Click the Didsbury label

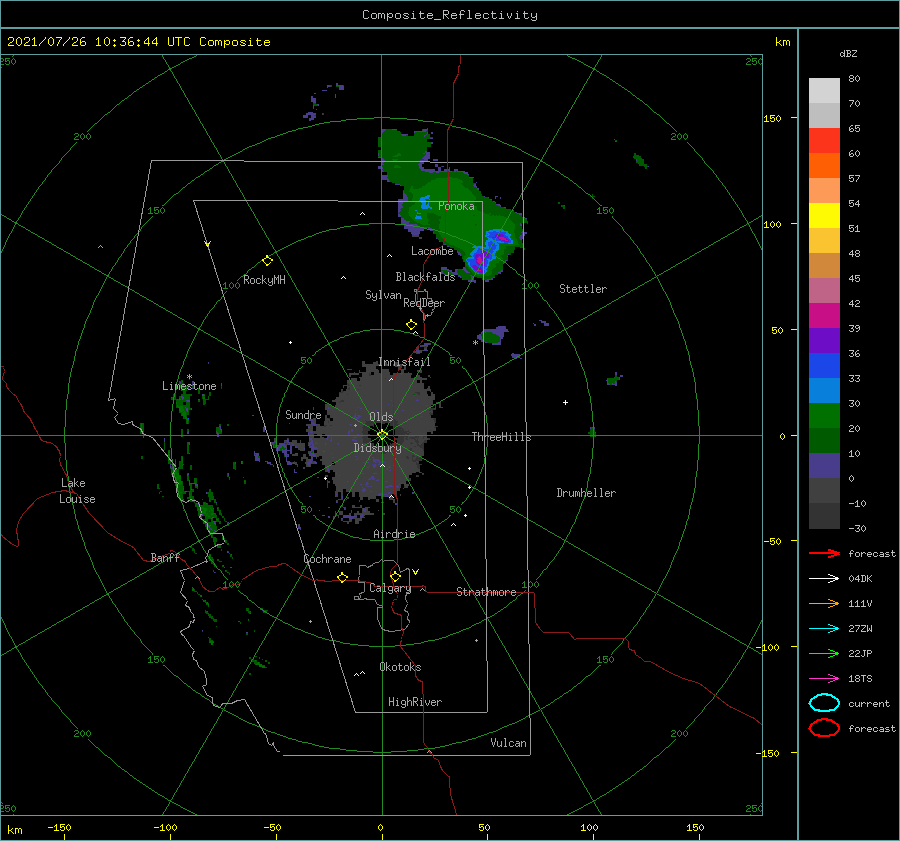(x=378, y=448)
